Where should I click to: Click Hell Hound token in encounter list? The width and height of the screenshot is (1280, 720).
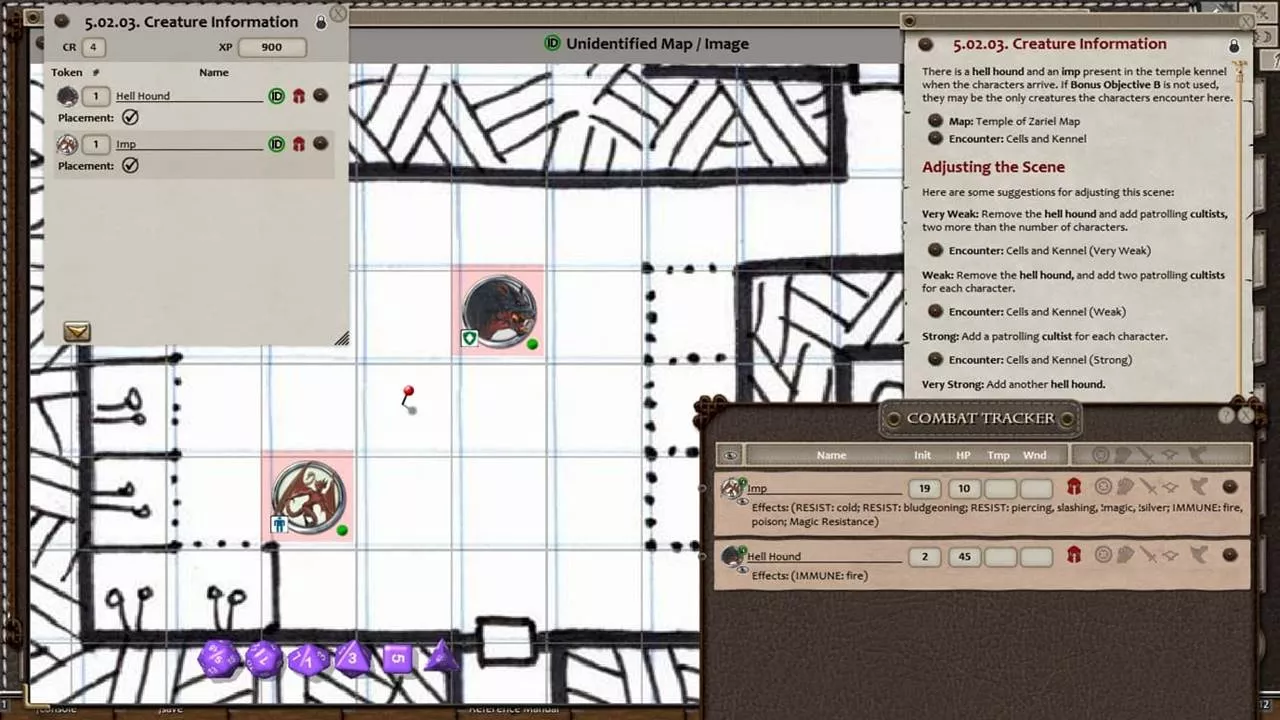click(67, 96)
